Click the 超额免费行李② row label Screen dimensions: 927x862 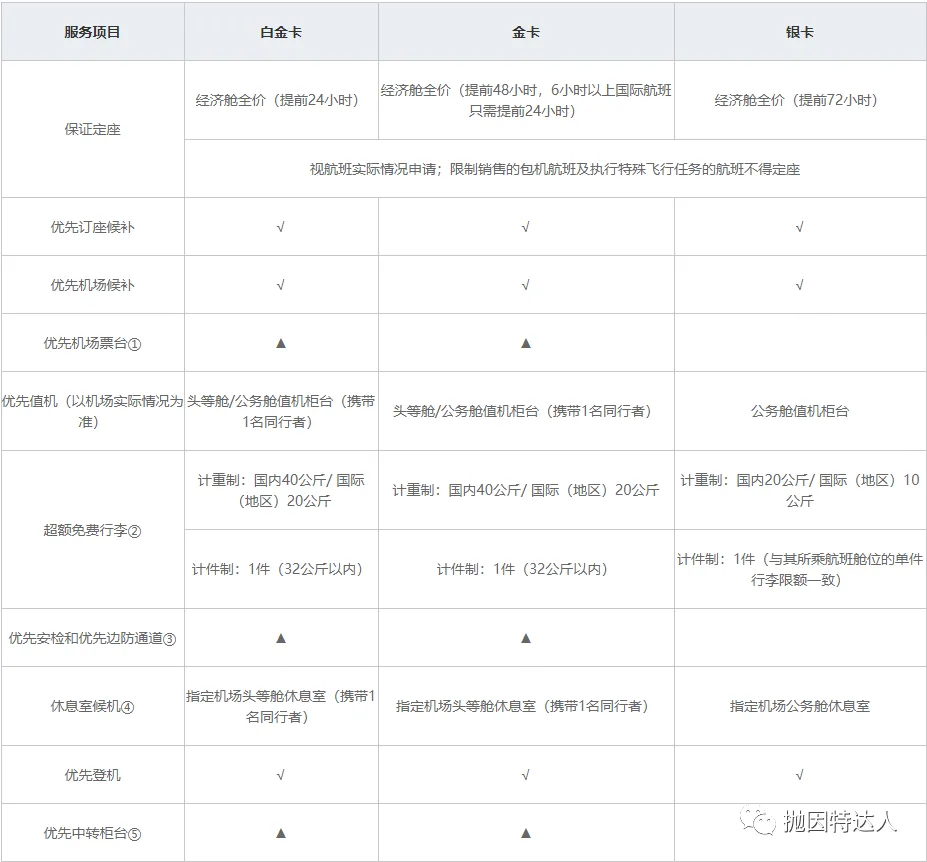(92, 530)
